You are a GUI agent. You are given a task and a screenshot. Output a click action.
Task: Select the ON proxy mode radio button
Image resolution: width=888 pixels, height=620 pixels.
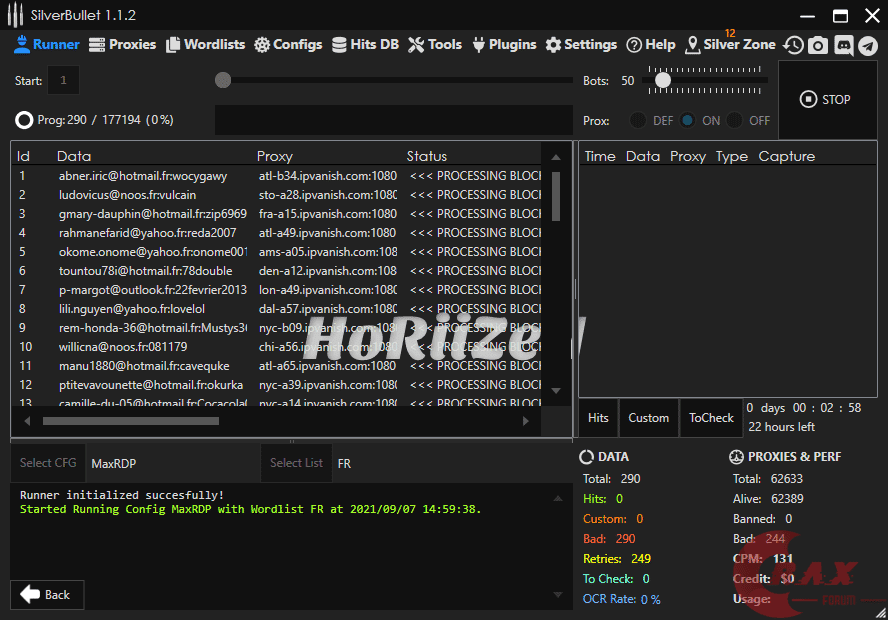click(x=687, y=121)
